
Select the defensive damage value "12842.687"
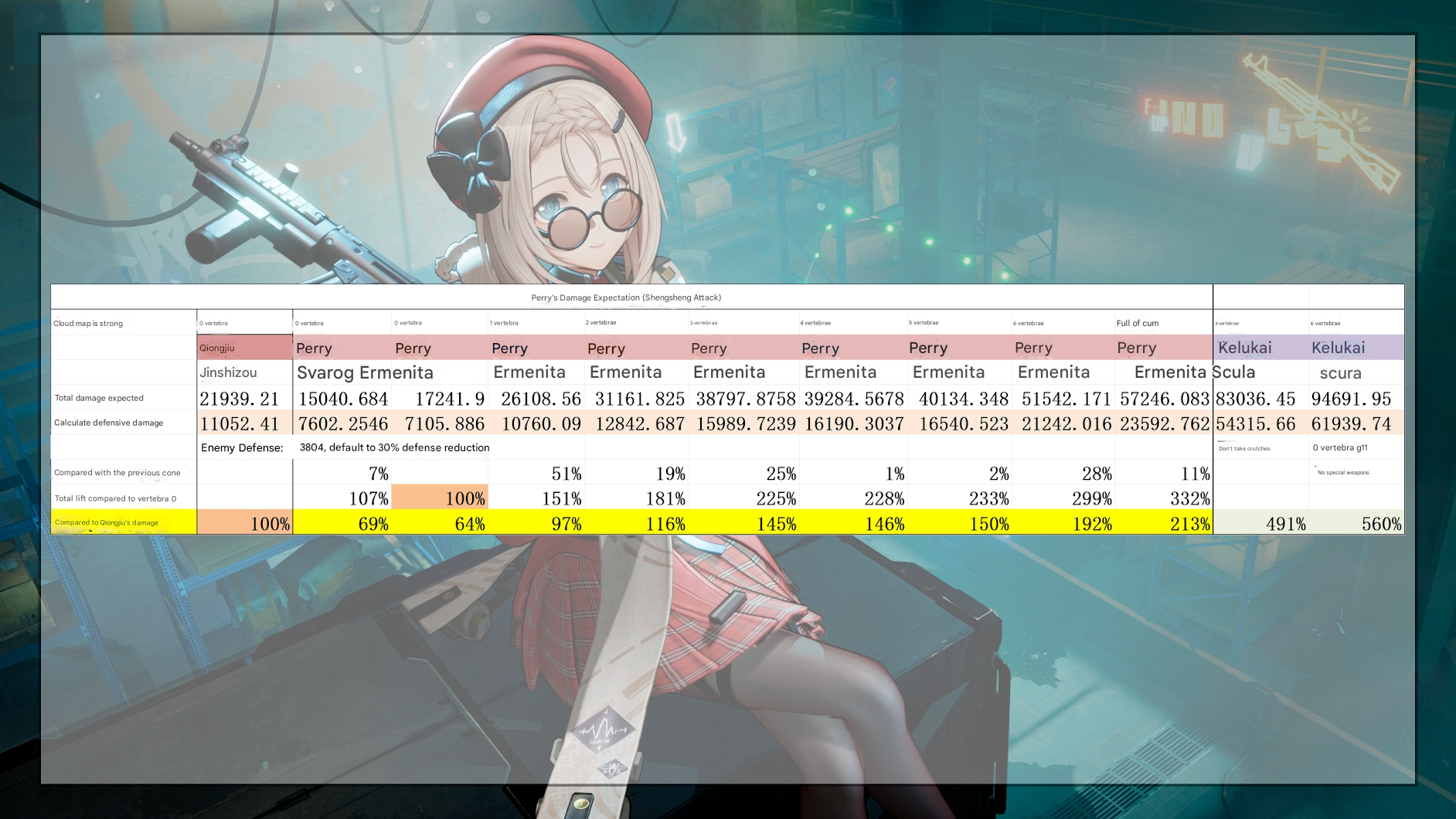(x=640, y=424)
